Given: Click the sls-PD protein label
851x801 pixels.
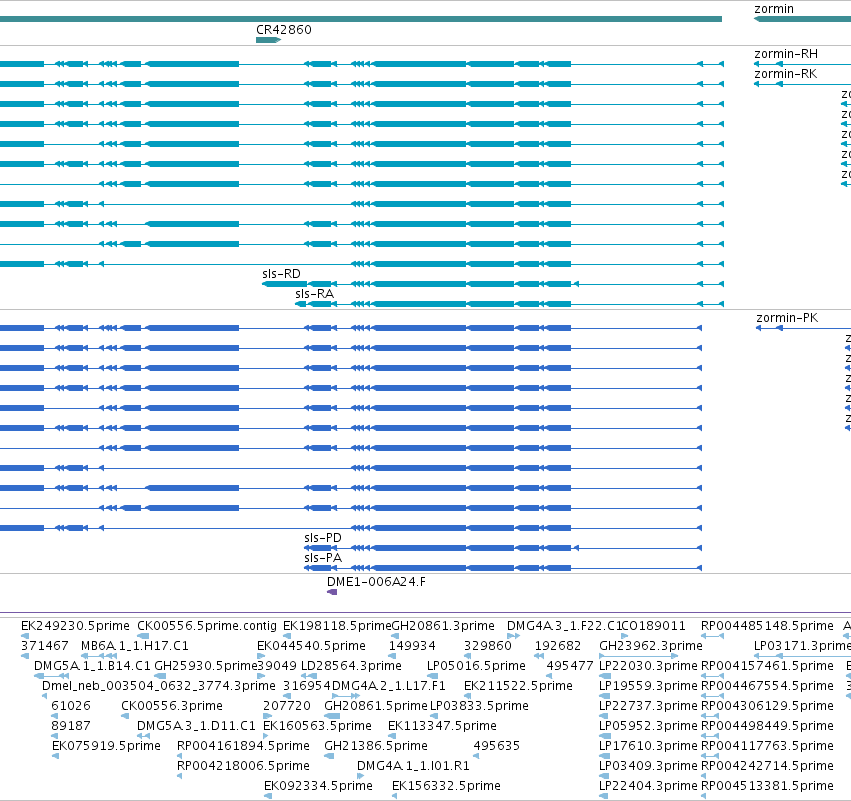Looking at the screenshot, I should click(323, 537).
